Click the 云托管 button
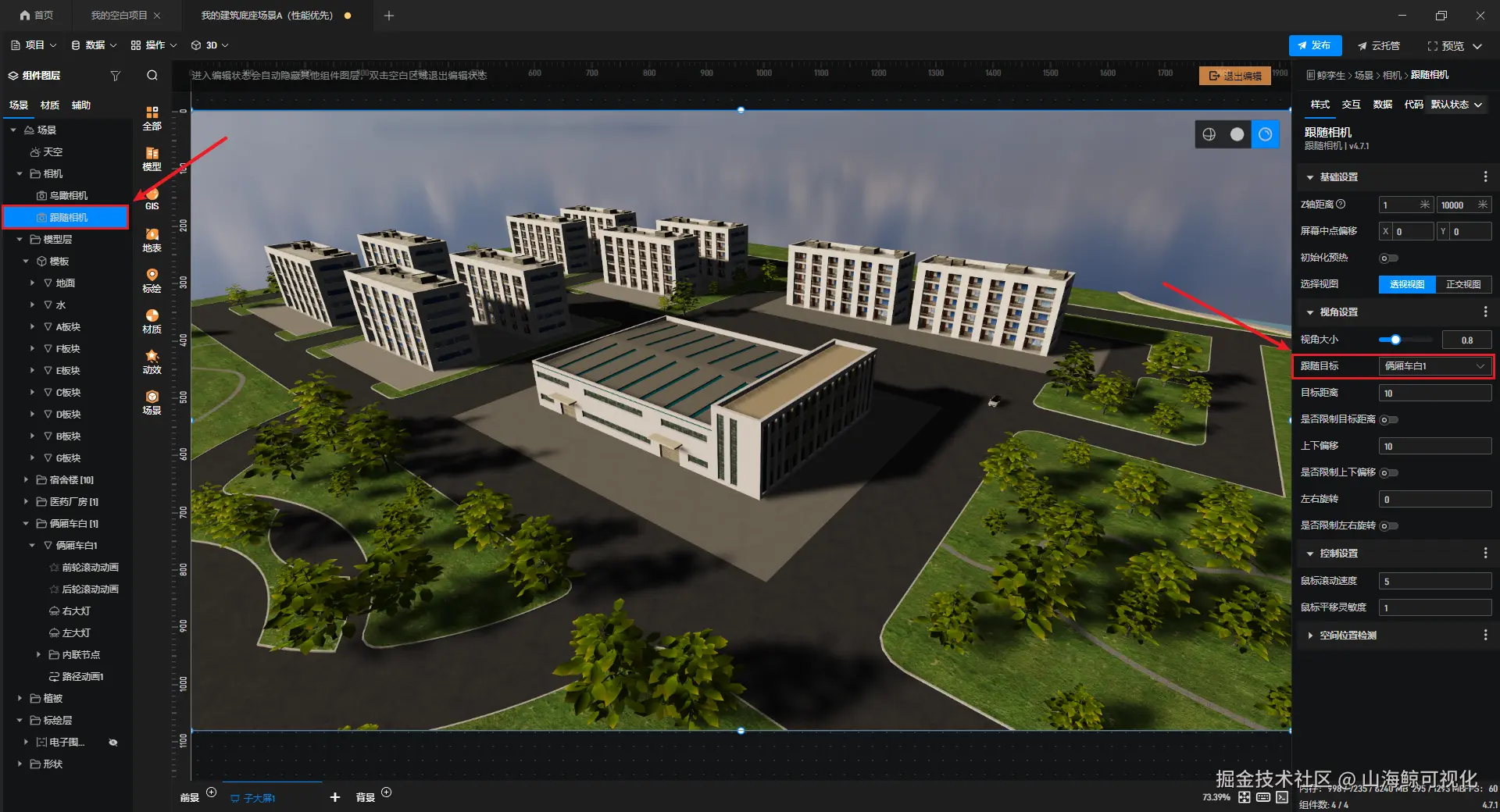The width and height of the screenshot is (1500, 812). coord(1379,46)
